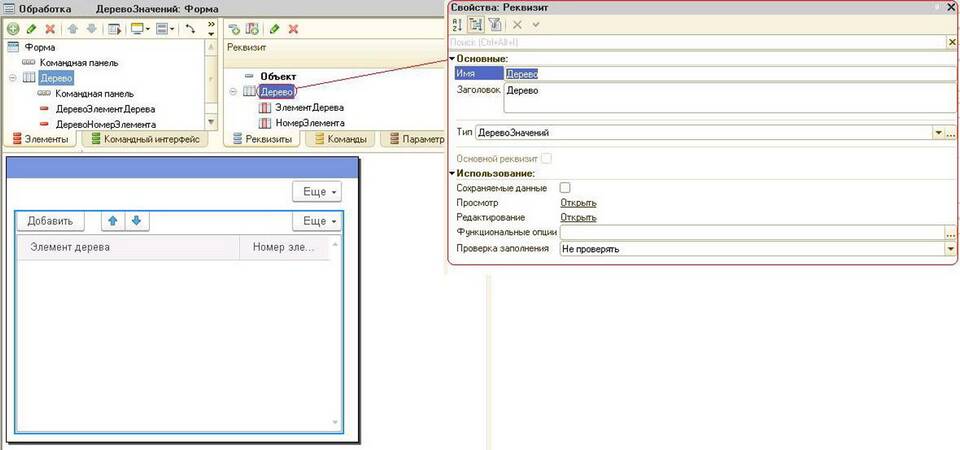Viewport: 960px width, 450px height.
Task: Select the ЭлементДерева attribute column
Action: click(309, 107)
